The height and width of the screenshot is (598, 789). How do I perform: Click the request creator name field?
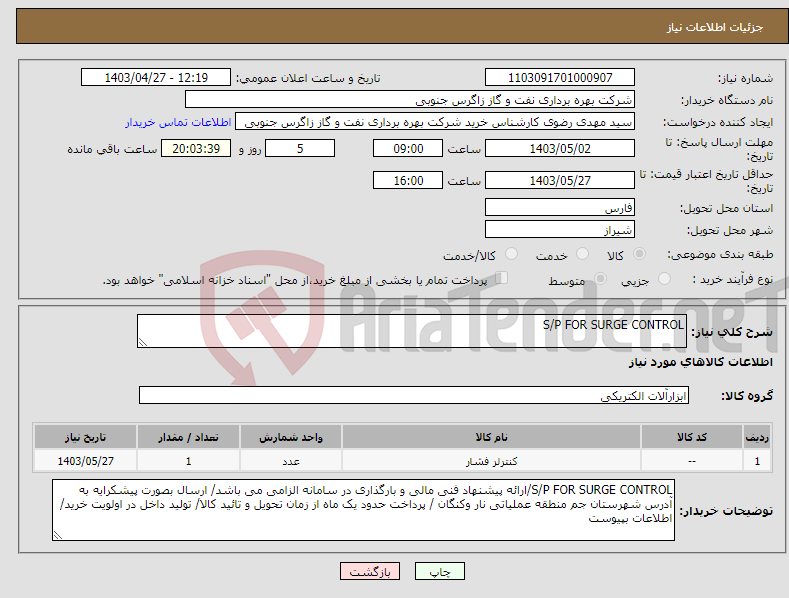click(435, 122)
